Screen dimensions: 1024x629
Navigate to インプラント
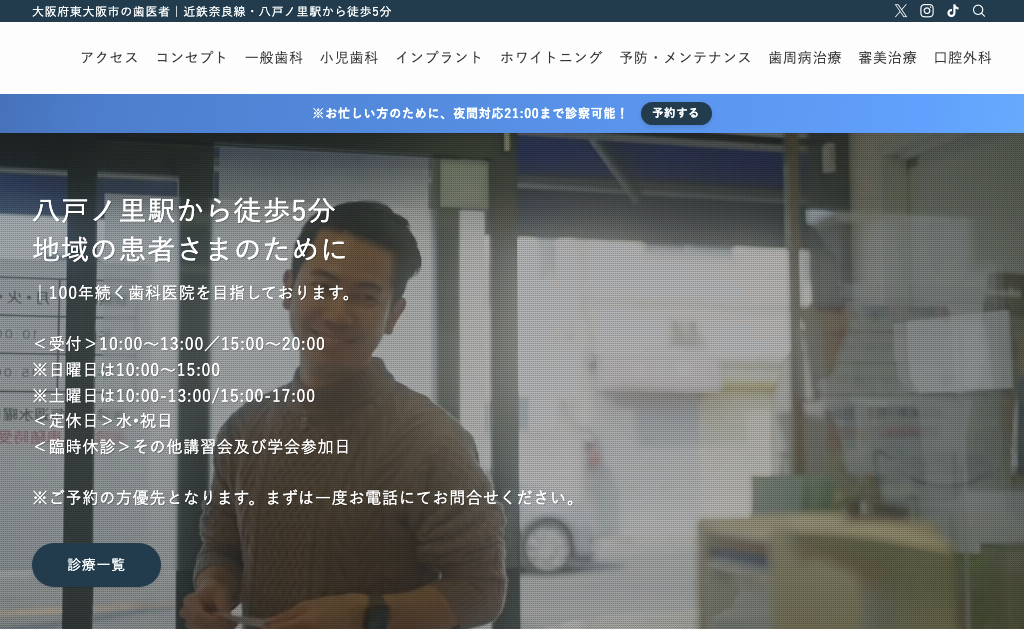click(439, 58)
